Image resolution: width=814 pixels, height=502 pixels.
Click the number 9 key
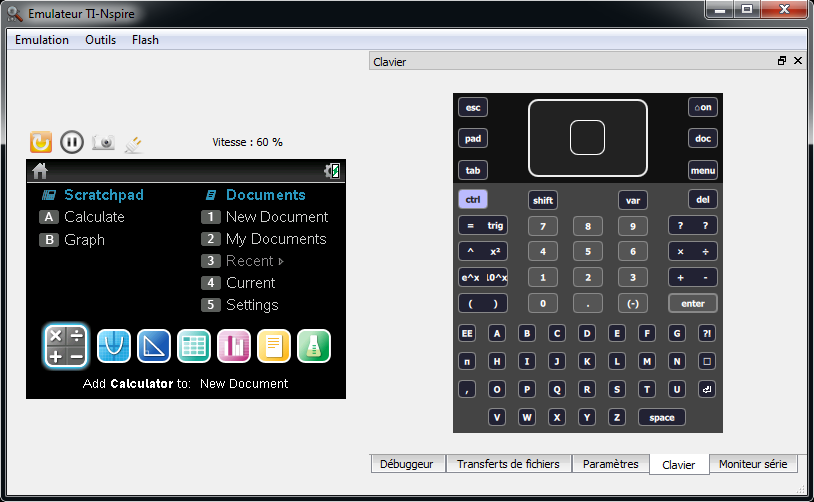click(633, 226)
